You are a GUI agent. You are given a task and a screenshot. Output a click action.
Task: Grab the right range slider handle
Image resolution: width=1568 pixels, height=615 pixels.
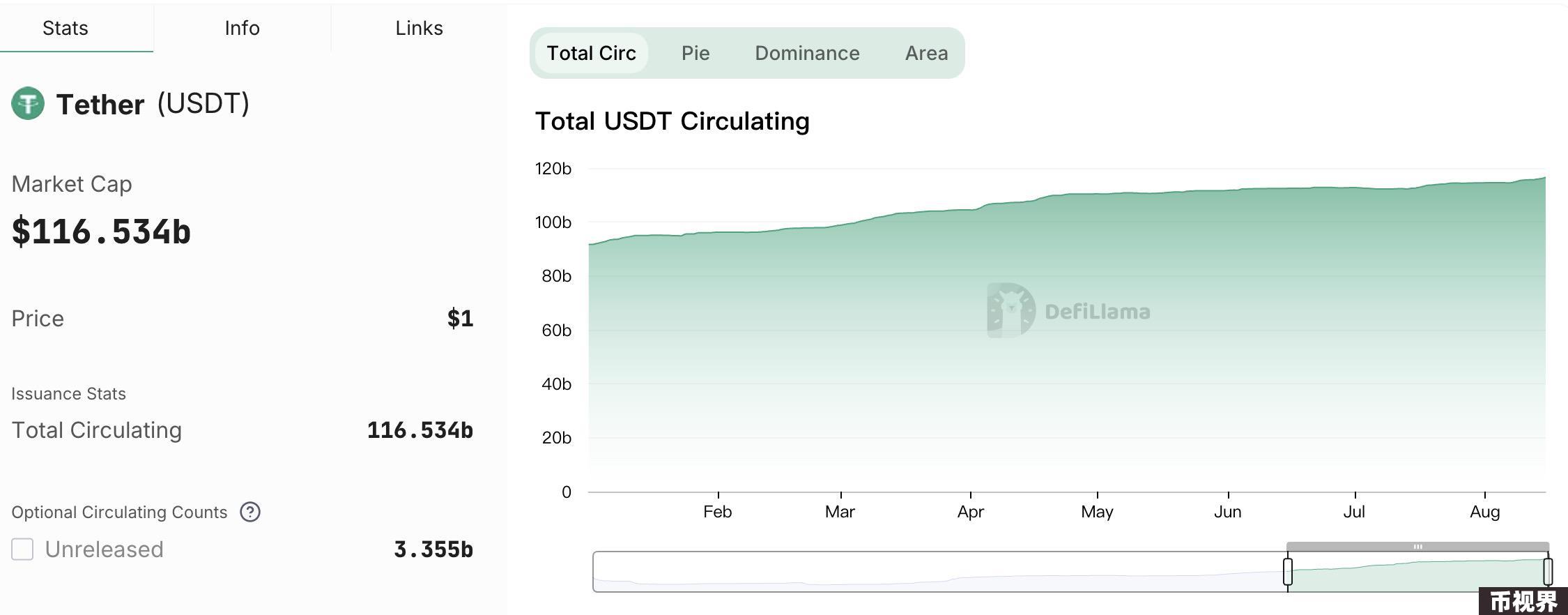(1548, 572)
